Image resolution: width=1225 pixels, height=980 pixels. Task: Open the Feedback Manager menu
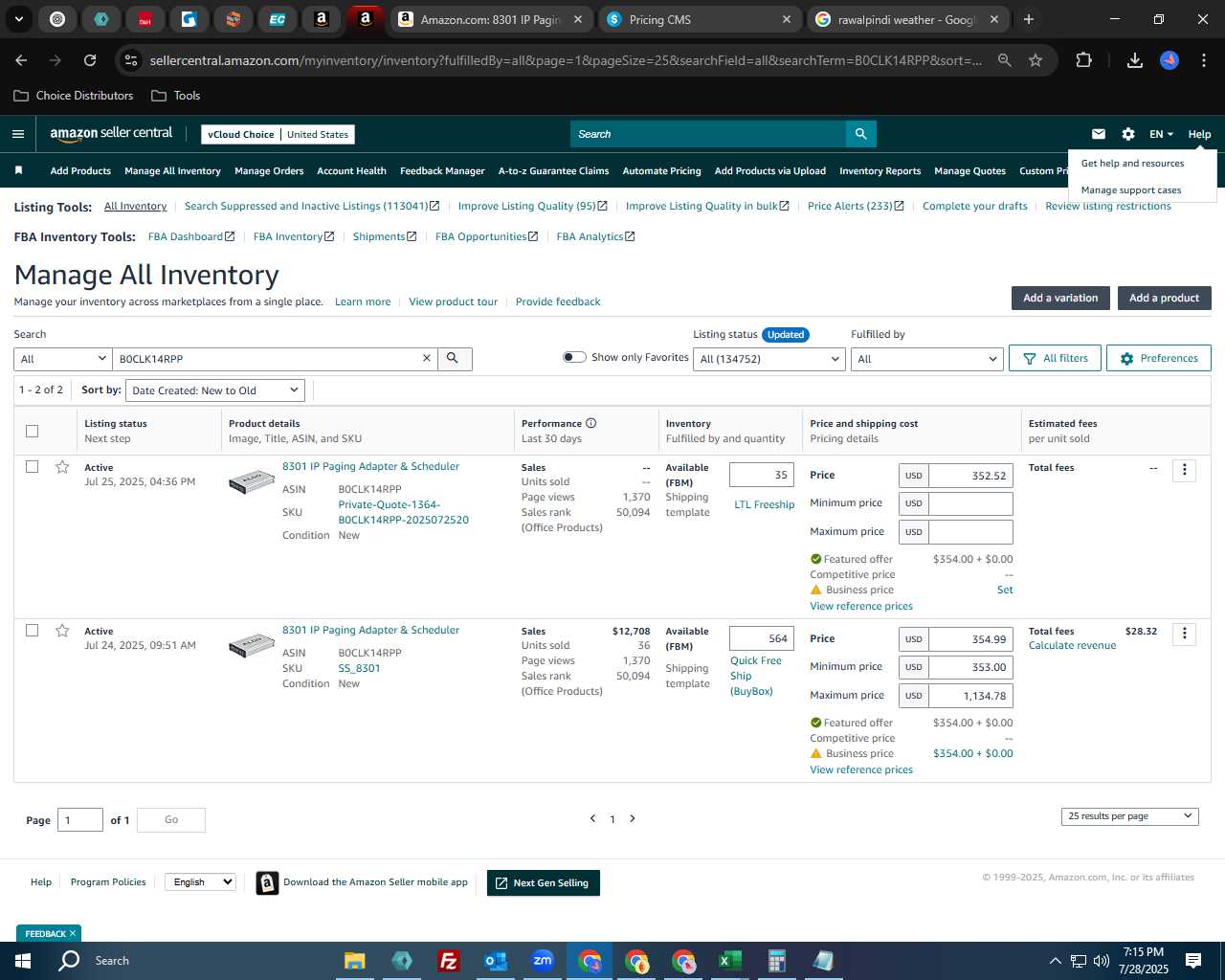coord(442,171)
